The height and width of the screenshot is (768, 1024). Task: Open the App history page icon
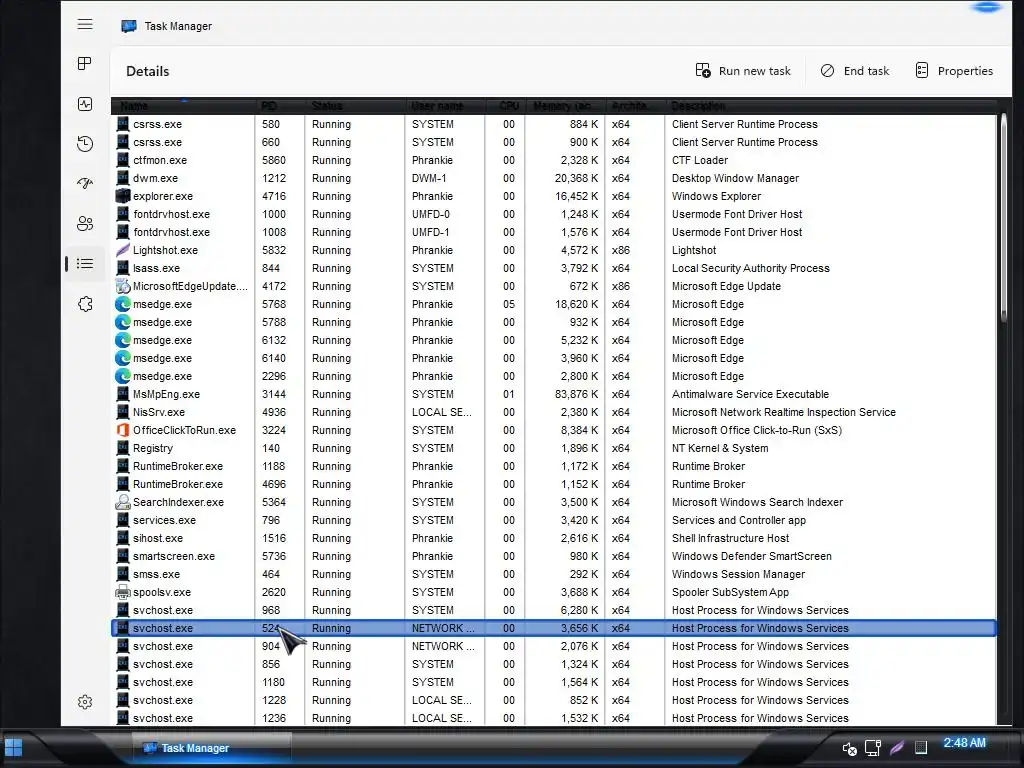pyautogui.click(x=85, y=144)
